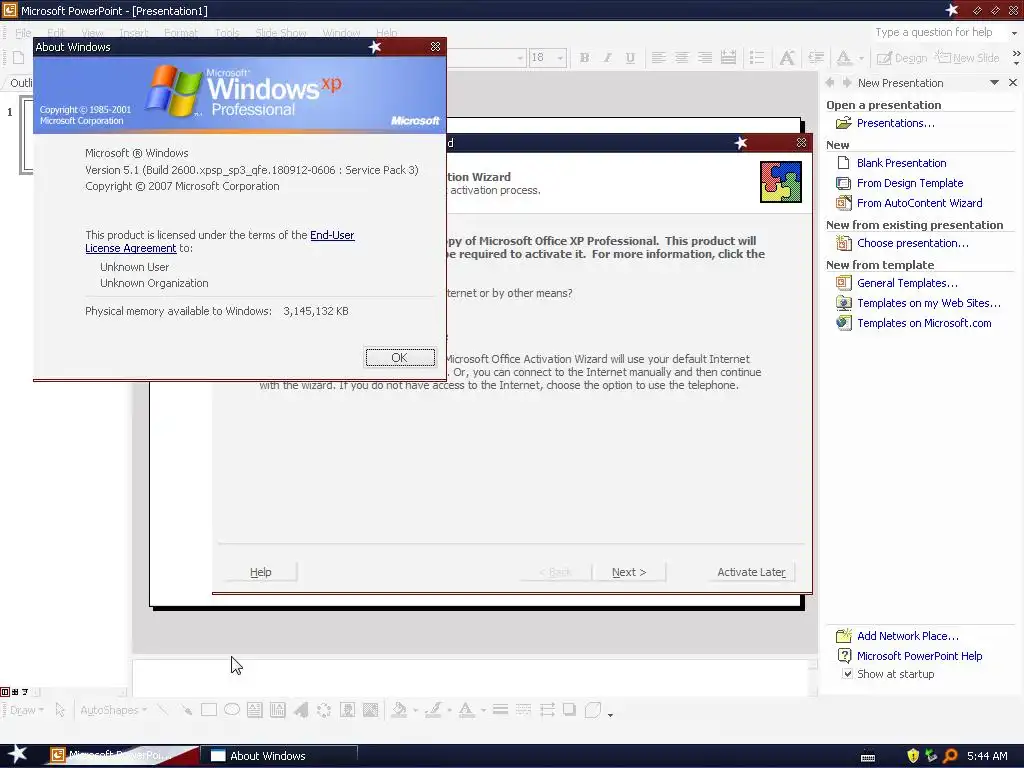The image size is (1024, 768).
Task: Open the font size dropdown showing 18
Action: (x=560, y=58)
